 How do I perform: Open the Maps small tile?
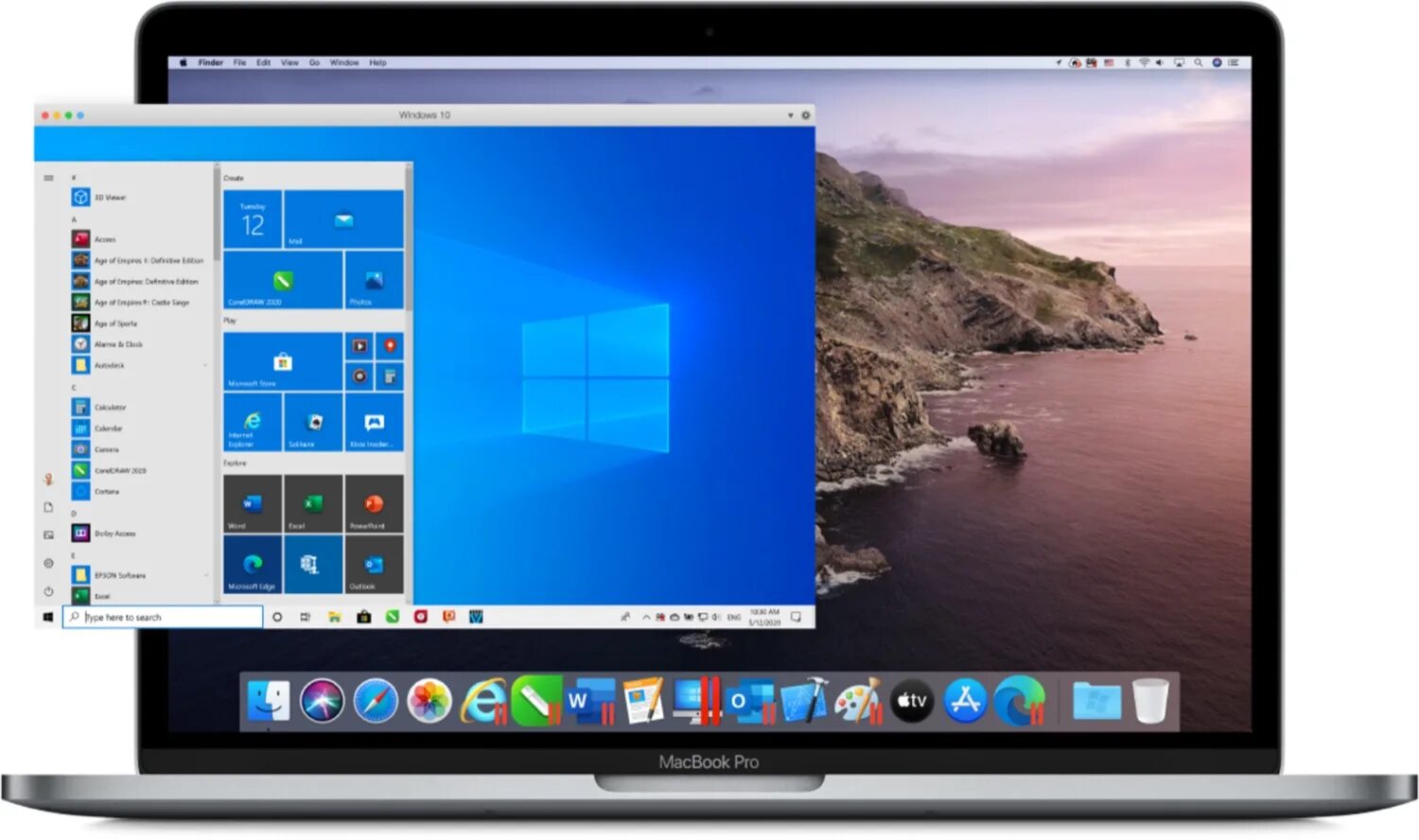coord(390,346)
